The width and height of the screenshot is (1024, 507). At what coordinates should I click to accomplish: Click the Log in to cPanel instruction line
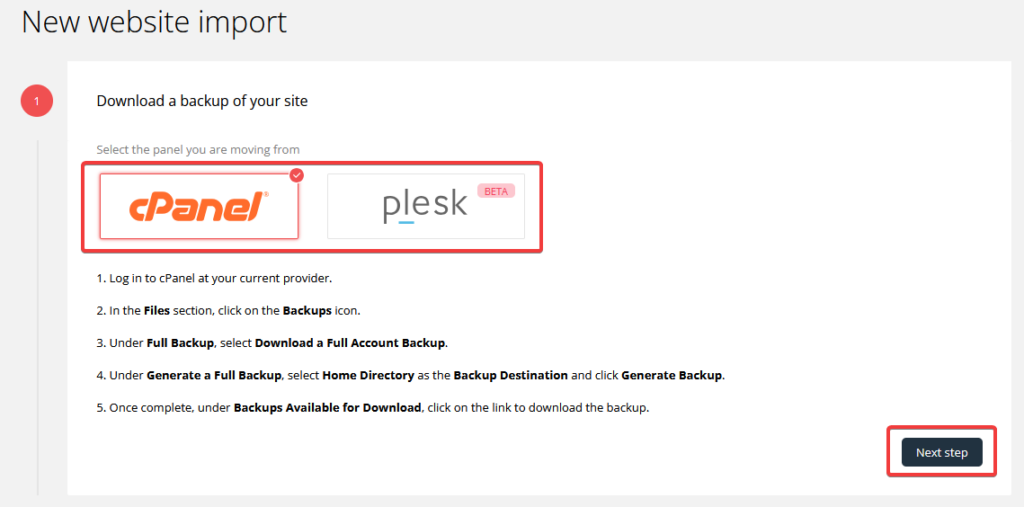215,278
